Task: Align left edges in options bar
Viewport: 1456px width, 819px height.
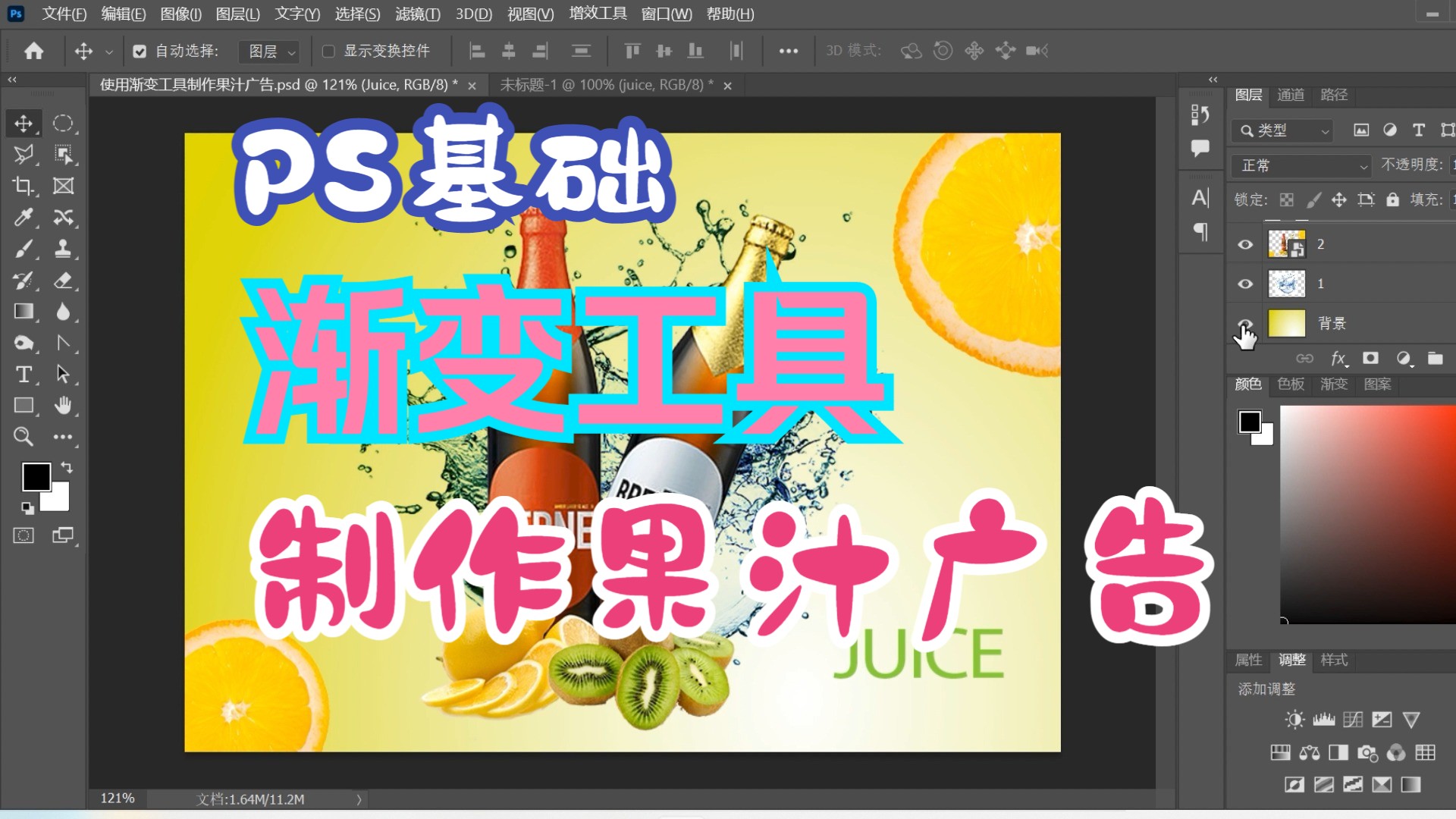Action: click(477, 51)
